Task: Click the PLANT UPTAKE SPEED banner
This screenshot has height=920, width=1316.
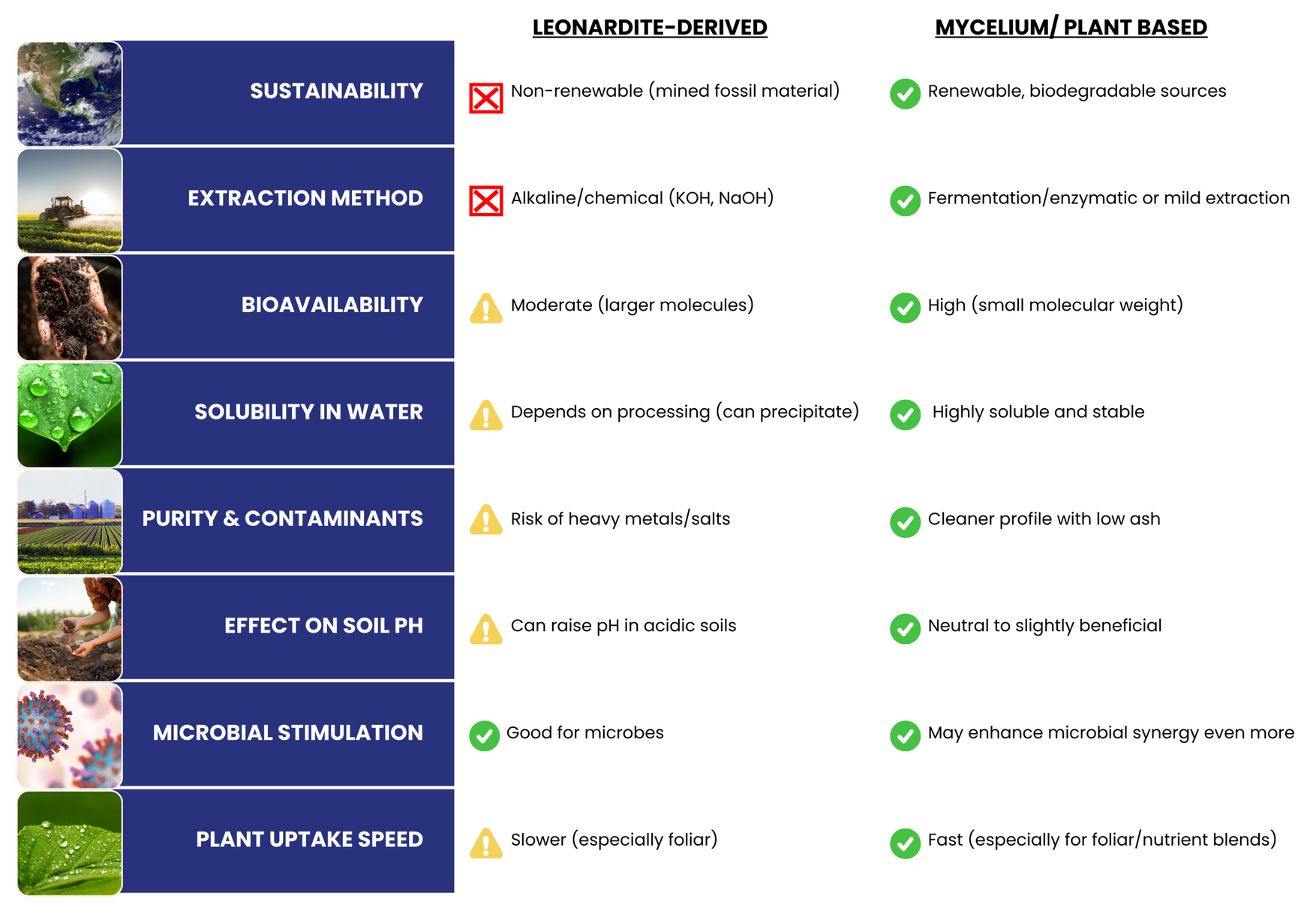Action: (288, 840)
